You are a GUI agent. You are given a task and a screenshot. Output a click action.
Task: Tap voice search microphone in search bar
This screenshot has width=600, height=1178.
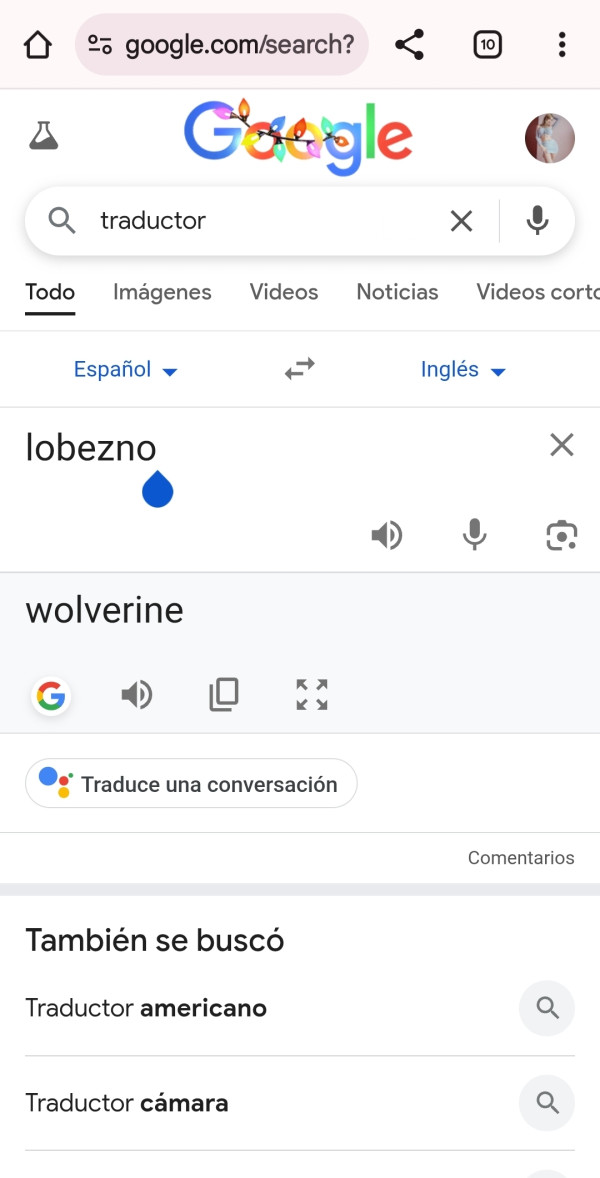[x=538, y=221]
